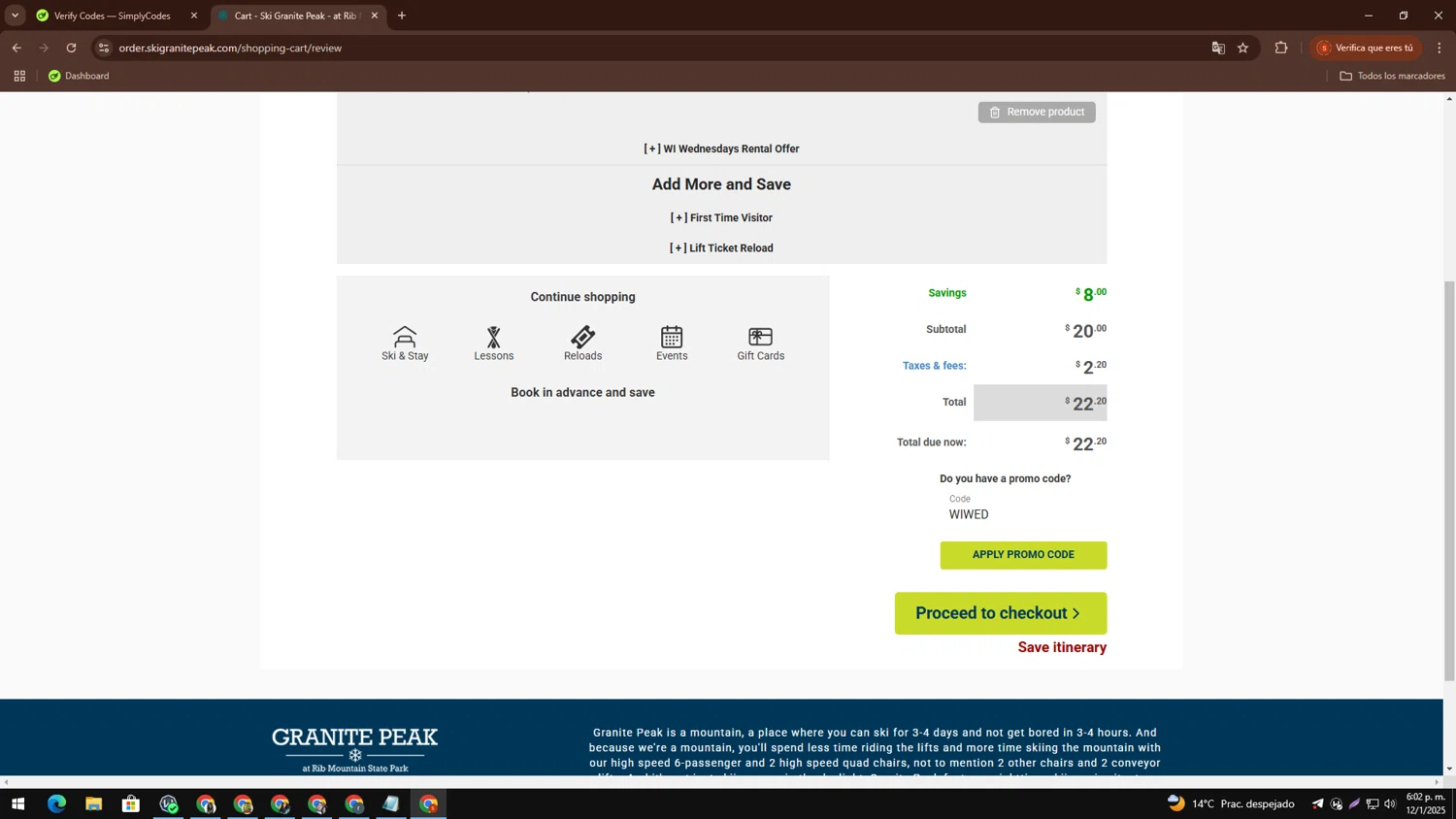This screenshot has height=819, width=1456.
Task: Open weather widget in taskbar
Action: (1231, 804)
